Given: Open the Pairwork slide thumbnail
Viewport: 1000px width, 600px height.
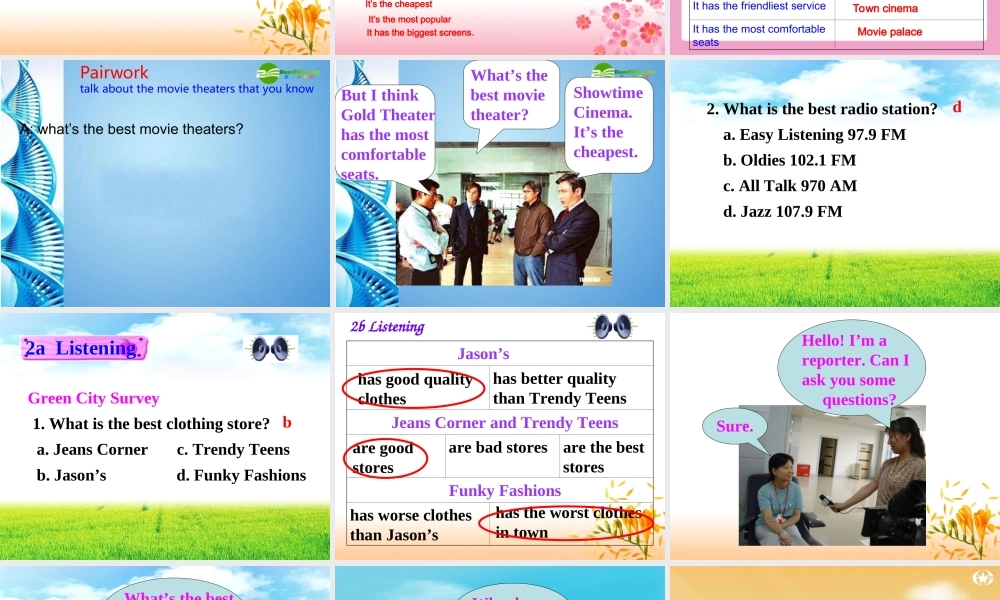Looking at the screenshot, I should [165, 183].
